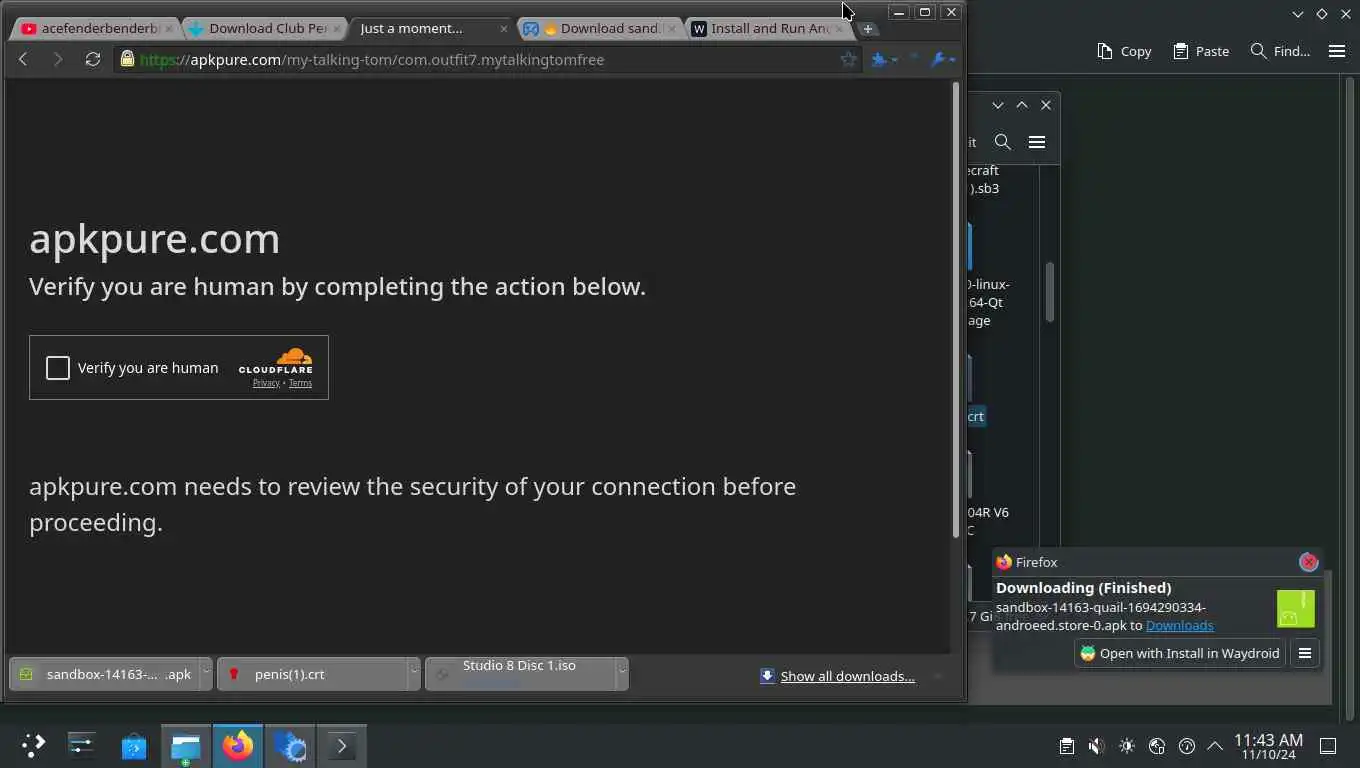Click the Show Desktop button
1360x768 pixels.
tap(1328, 746)
